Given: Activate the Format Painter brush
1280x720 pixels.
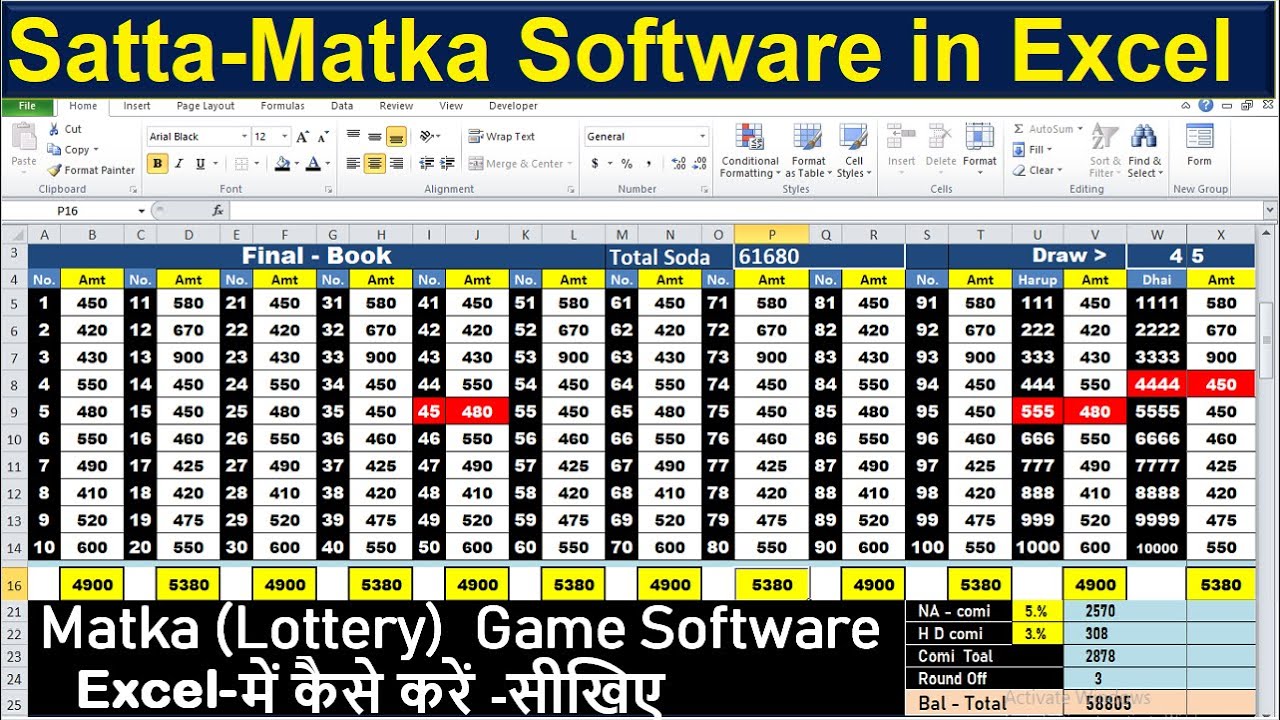Looking at the screenshot, I should [x=91, y=170].
